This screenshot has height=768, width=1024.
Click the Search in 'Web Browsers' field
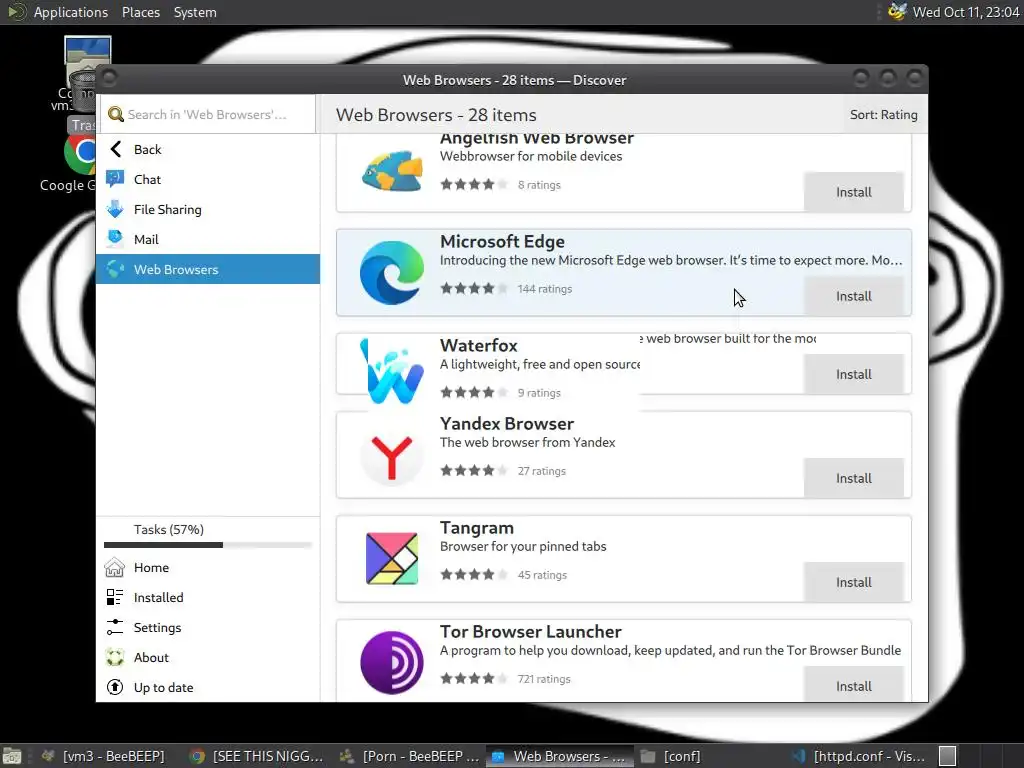(x=207, y=114)
